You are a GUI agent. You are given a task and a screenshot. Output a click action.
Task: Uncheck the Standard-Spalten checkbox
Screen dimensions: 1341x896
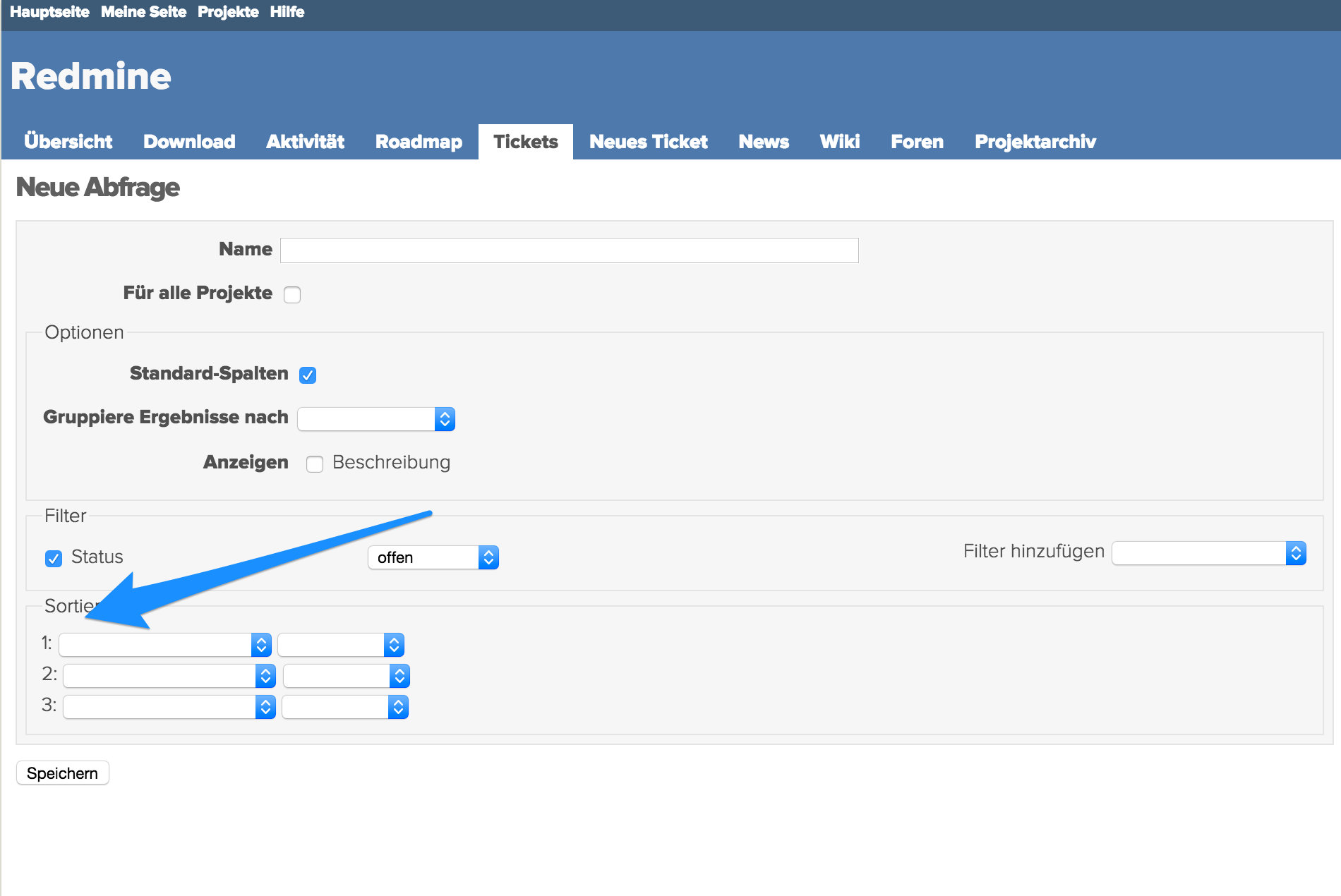(308, 375)
